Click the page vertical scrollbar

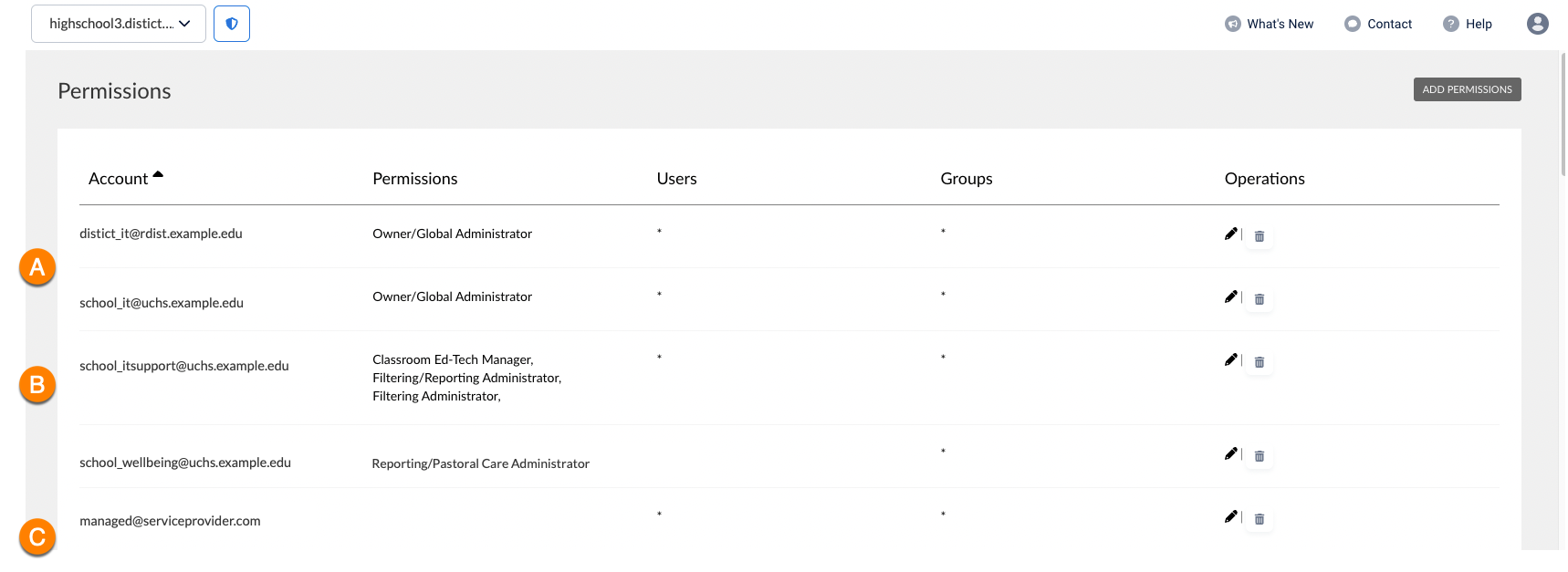tap(1563, 114)
